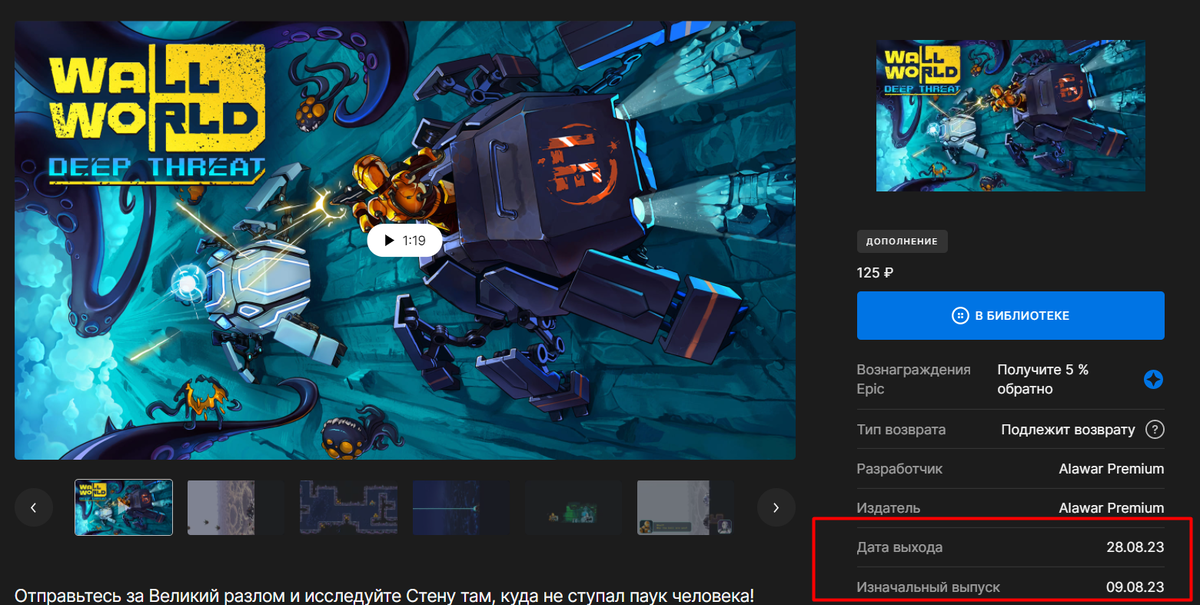Click the Разработчик label
This screenshot has width=1200, height=605.
[900, 469]
